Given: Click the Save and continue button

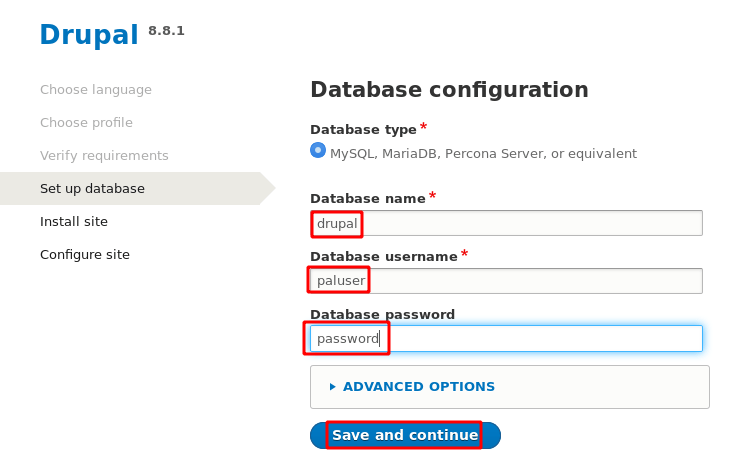Looking at the screenshot, I should (x=405, y=436).
